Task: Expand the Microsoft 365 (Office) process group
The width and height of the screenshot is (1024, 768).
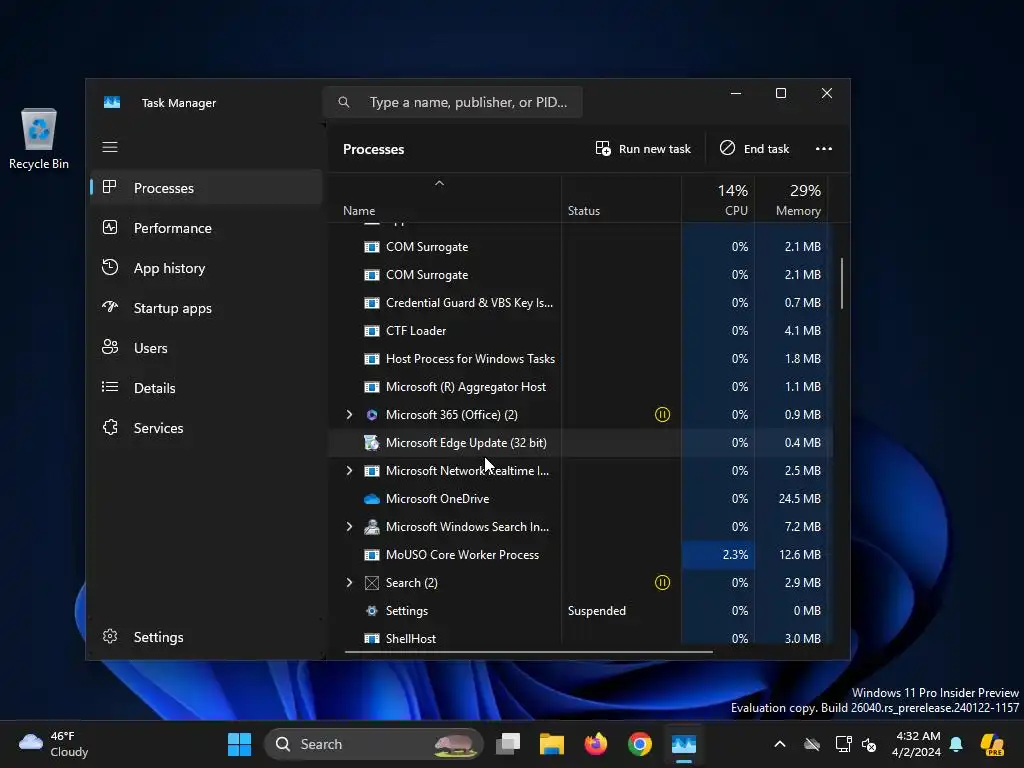Action: coord(349,415)
